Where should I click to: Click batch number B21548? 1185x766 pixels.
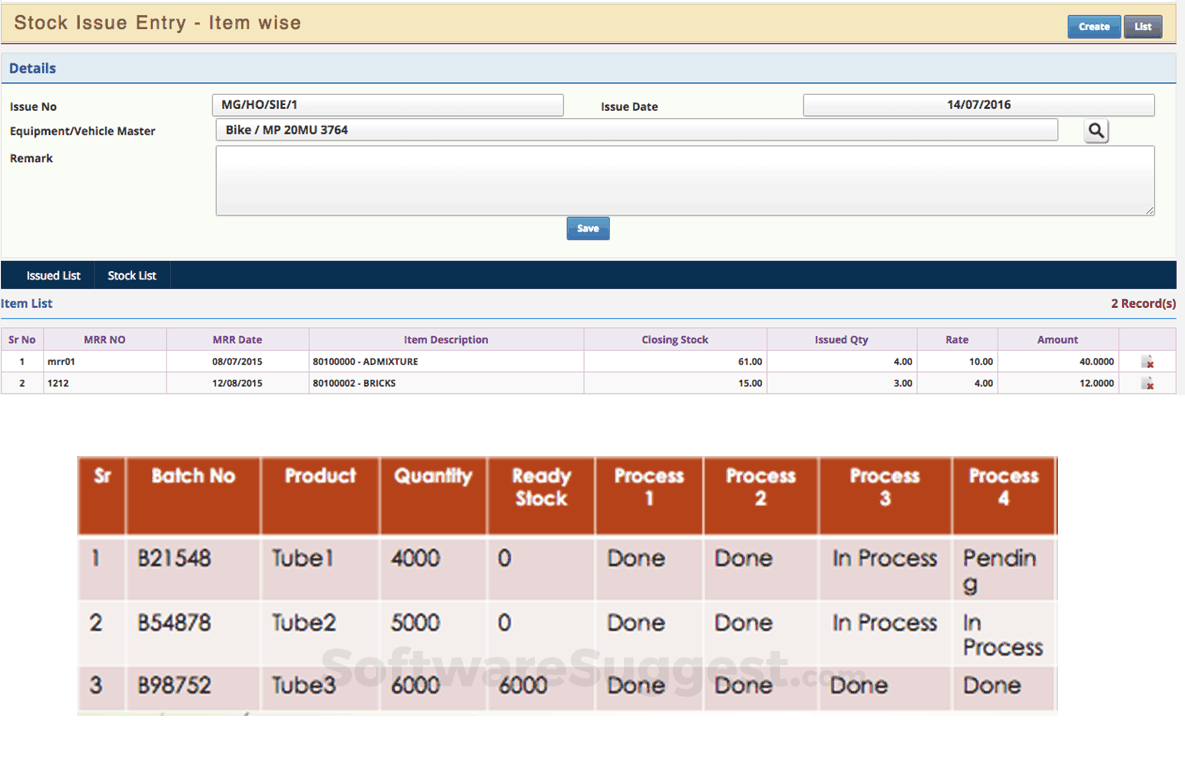[x=174, y=558]
